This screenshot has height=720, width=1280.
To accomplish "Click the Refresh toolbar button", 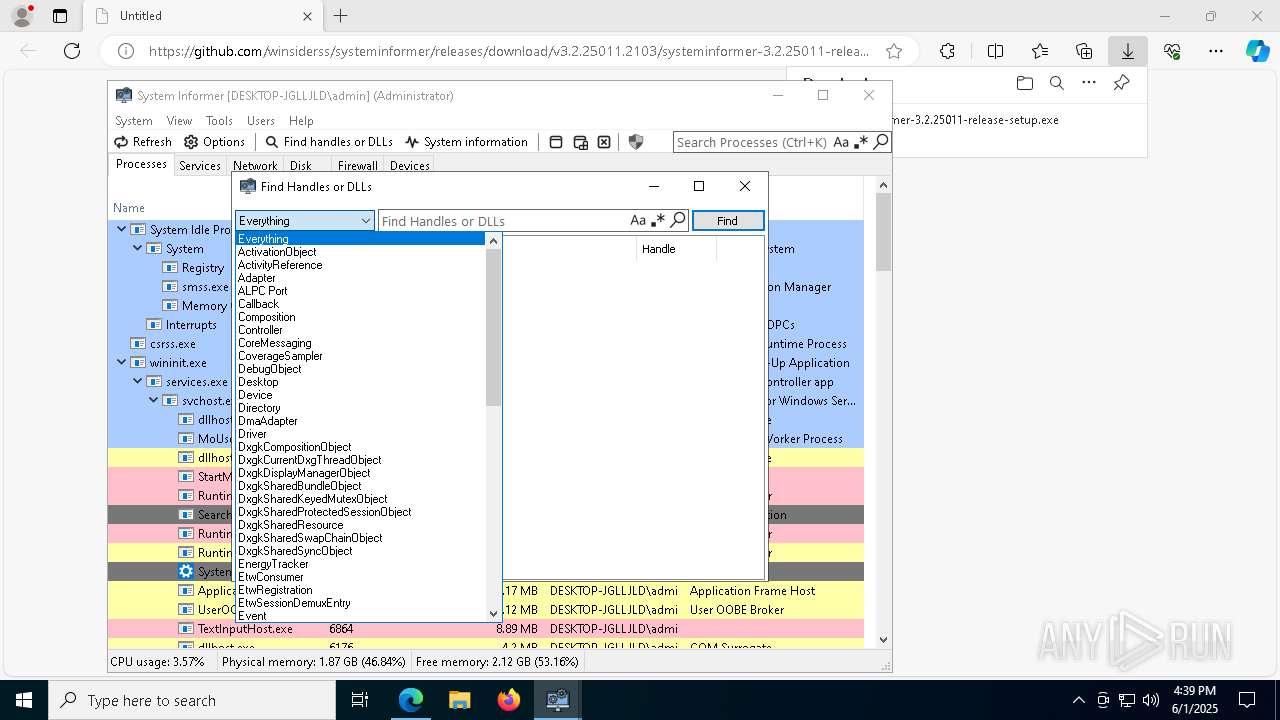I will tap(143, 142).
